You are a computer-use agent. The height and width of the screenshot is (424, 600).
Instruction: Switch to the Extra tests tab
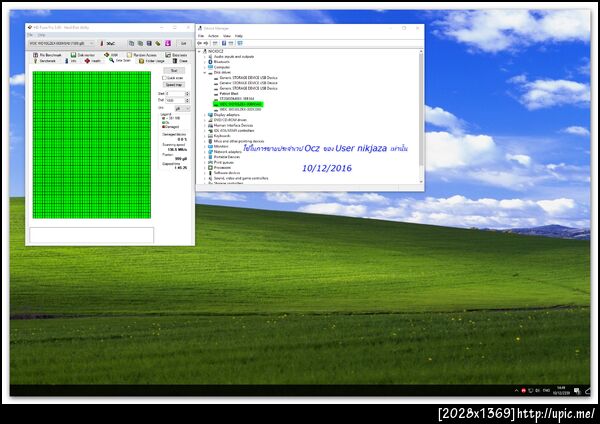click(x=176, y=55)
